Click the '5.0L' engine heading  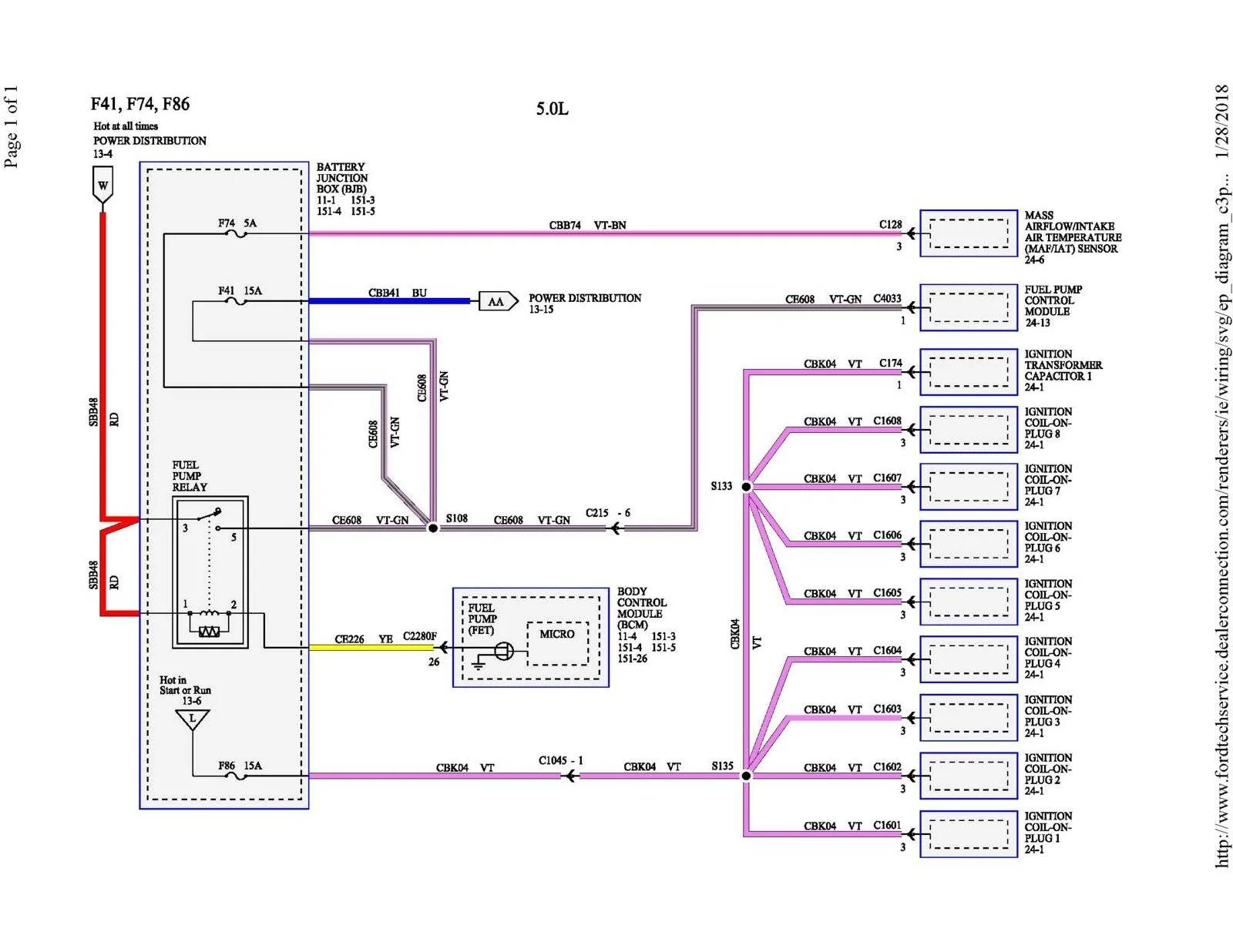(553, 109)
